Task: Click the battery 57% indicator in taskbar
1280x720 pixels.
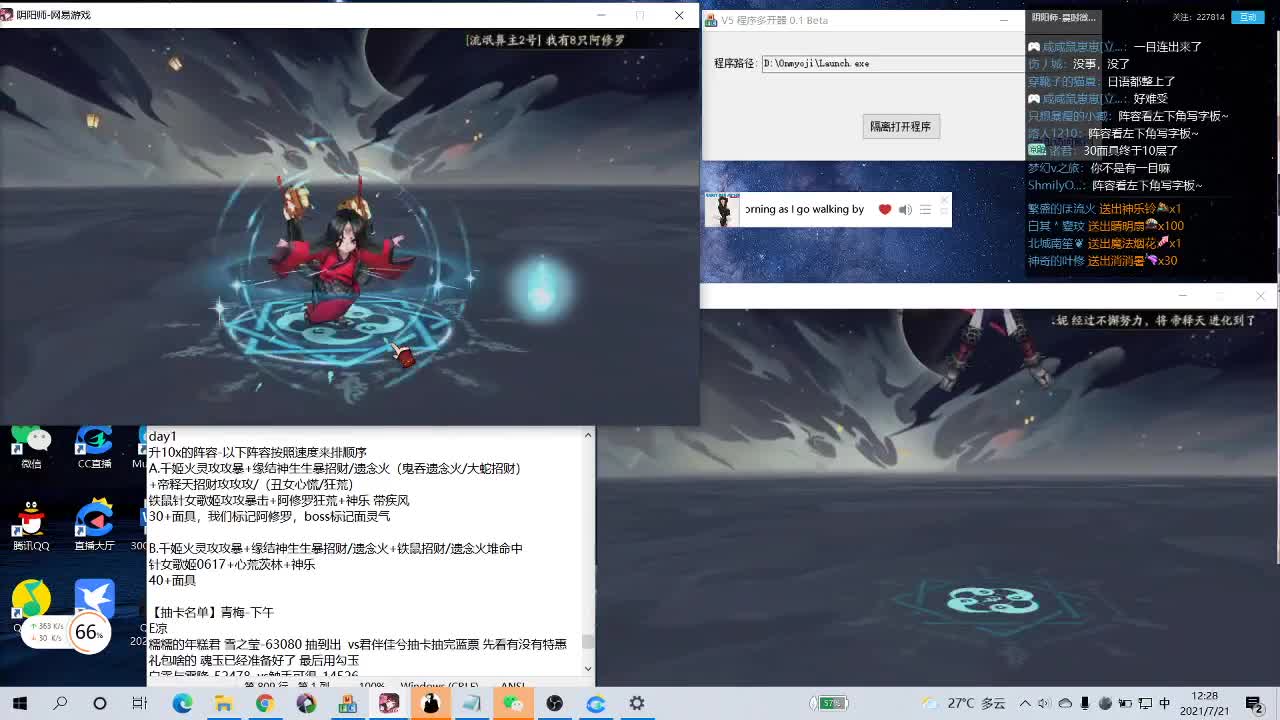Action: [831, 703]
